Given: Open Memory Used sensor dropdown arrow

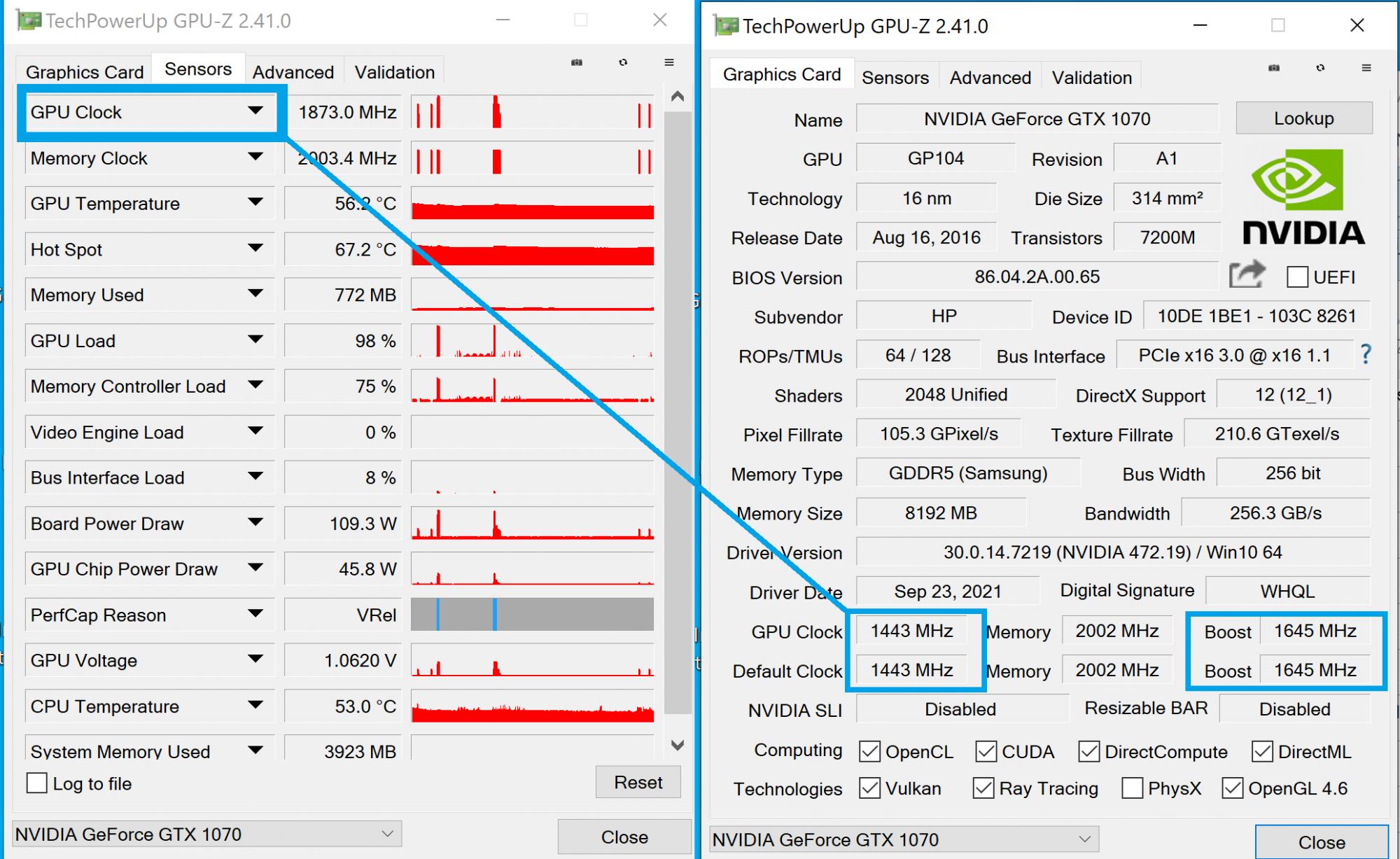Looking at the screenshot, I should click(255, 293).
